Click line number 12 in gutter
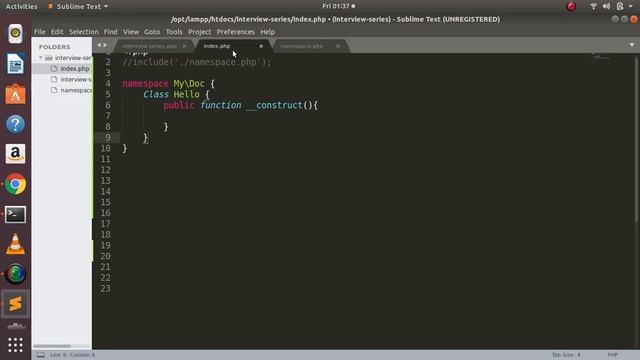This screenshot has width=640, height=360. click(105, 170)
